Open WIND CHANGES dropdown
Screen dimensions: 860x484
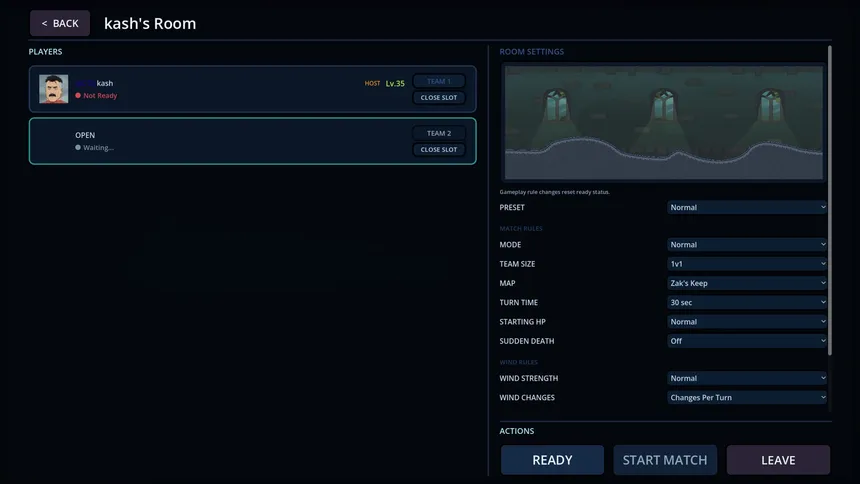(x=747, y=397)
